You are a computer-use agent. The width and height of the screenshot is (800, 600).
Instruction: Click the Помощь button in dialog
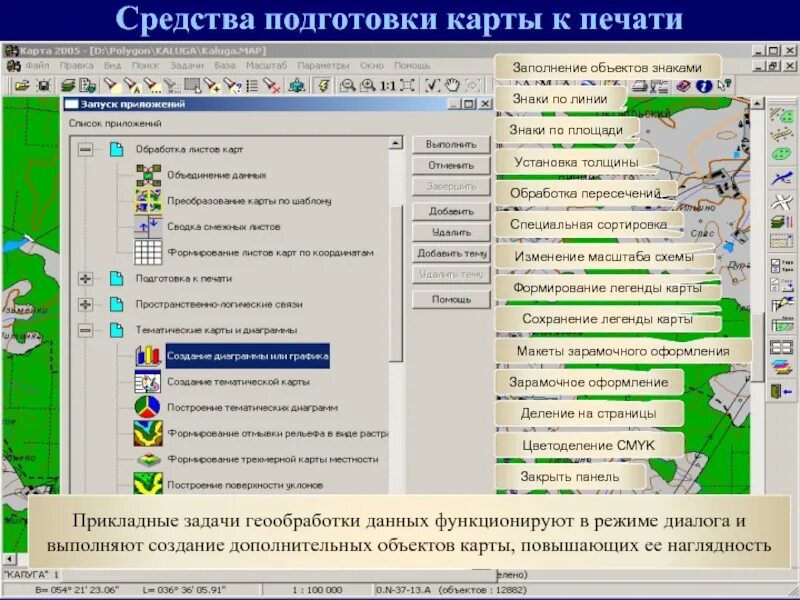pos(451,299)
